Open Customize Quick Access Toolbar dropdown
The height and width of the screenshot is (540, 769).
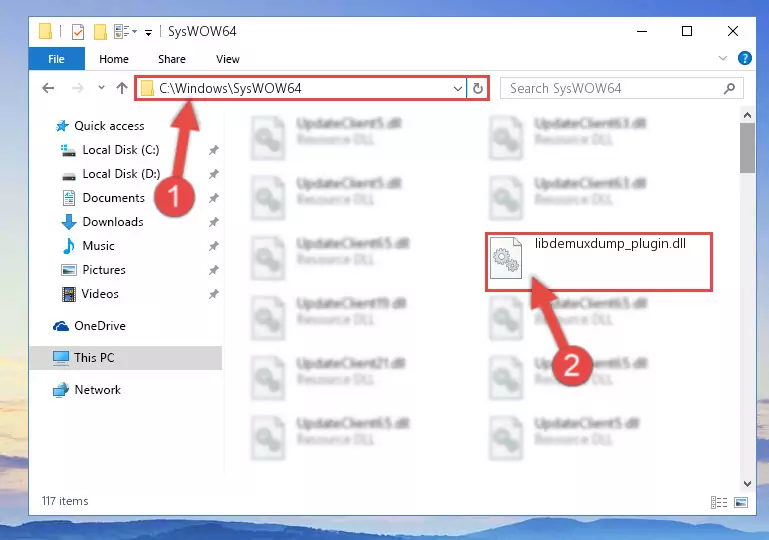pos(148,33)
